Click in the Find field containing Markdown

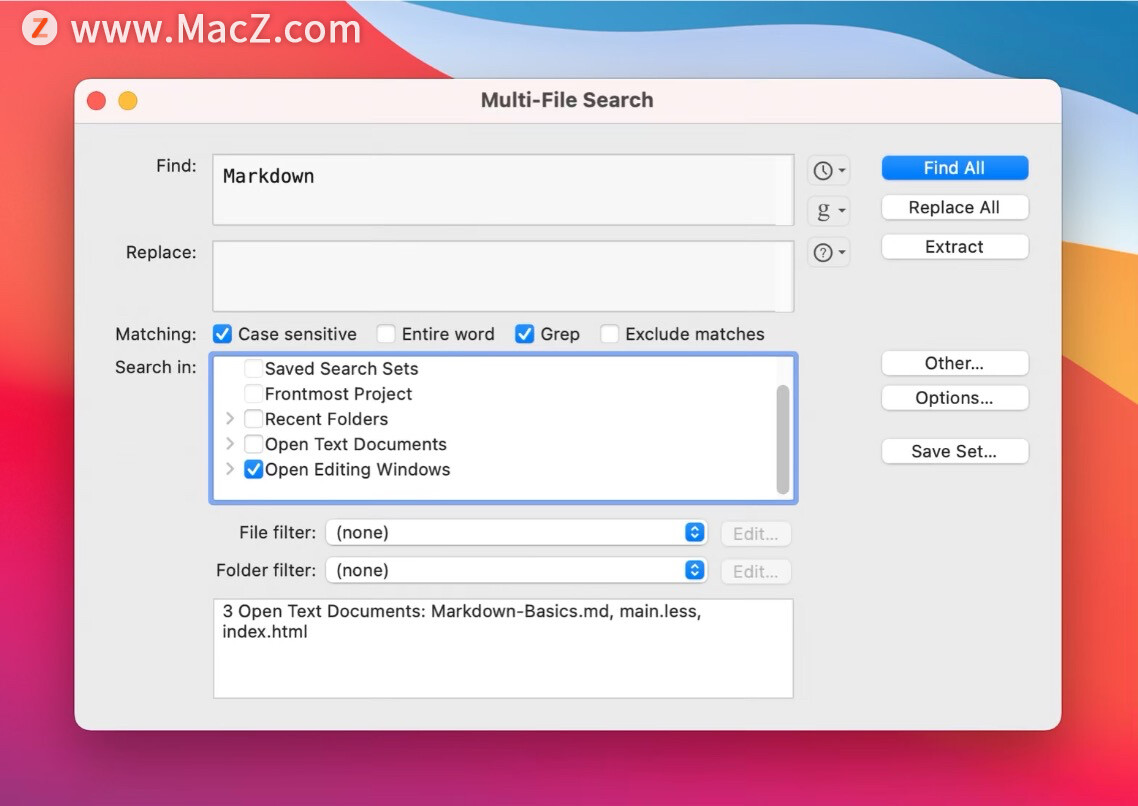click(503, 189)
